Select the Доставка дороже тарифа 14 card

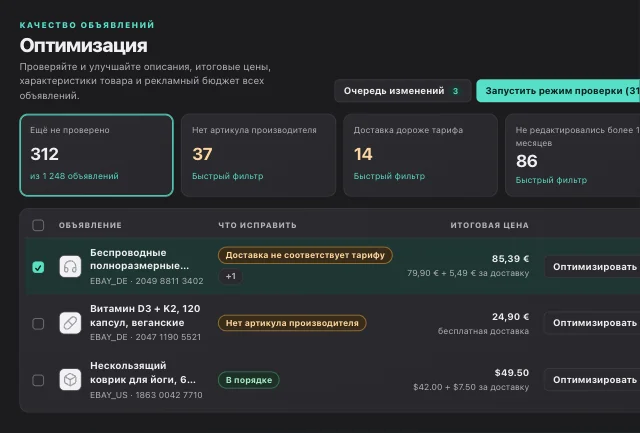pos(420,155)
